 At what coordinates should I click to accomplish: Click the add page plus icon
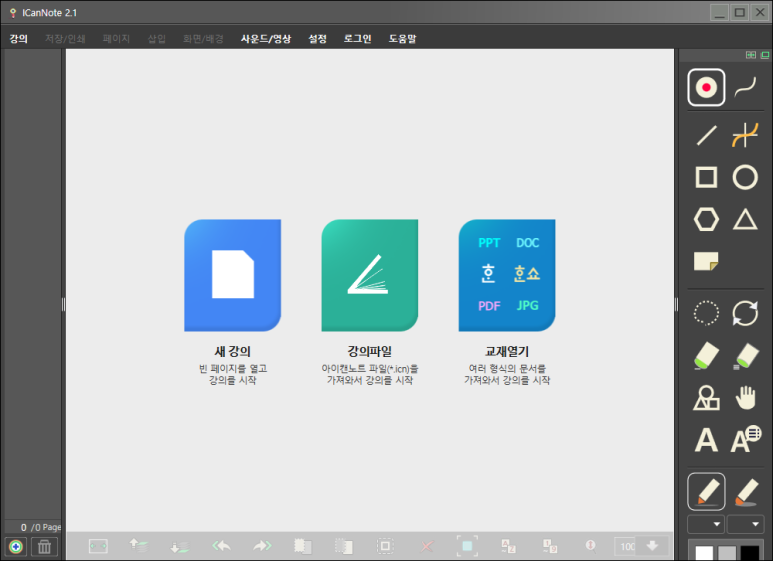click(x=16, y=547)
